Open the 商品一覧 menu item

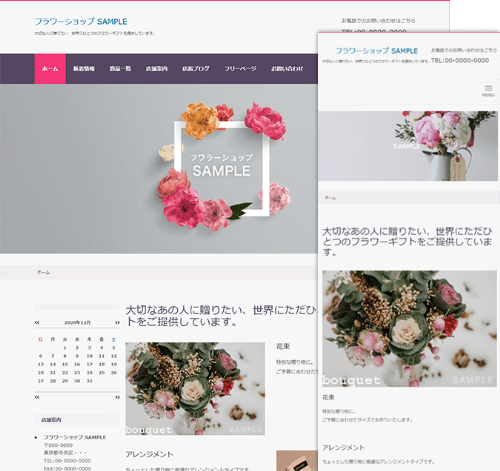tap(120, 69)
